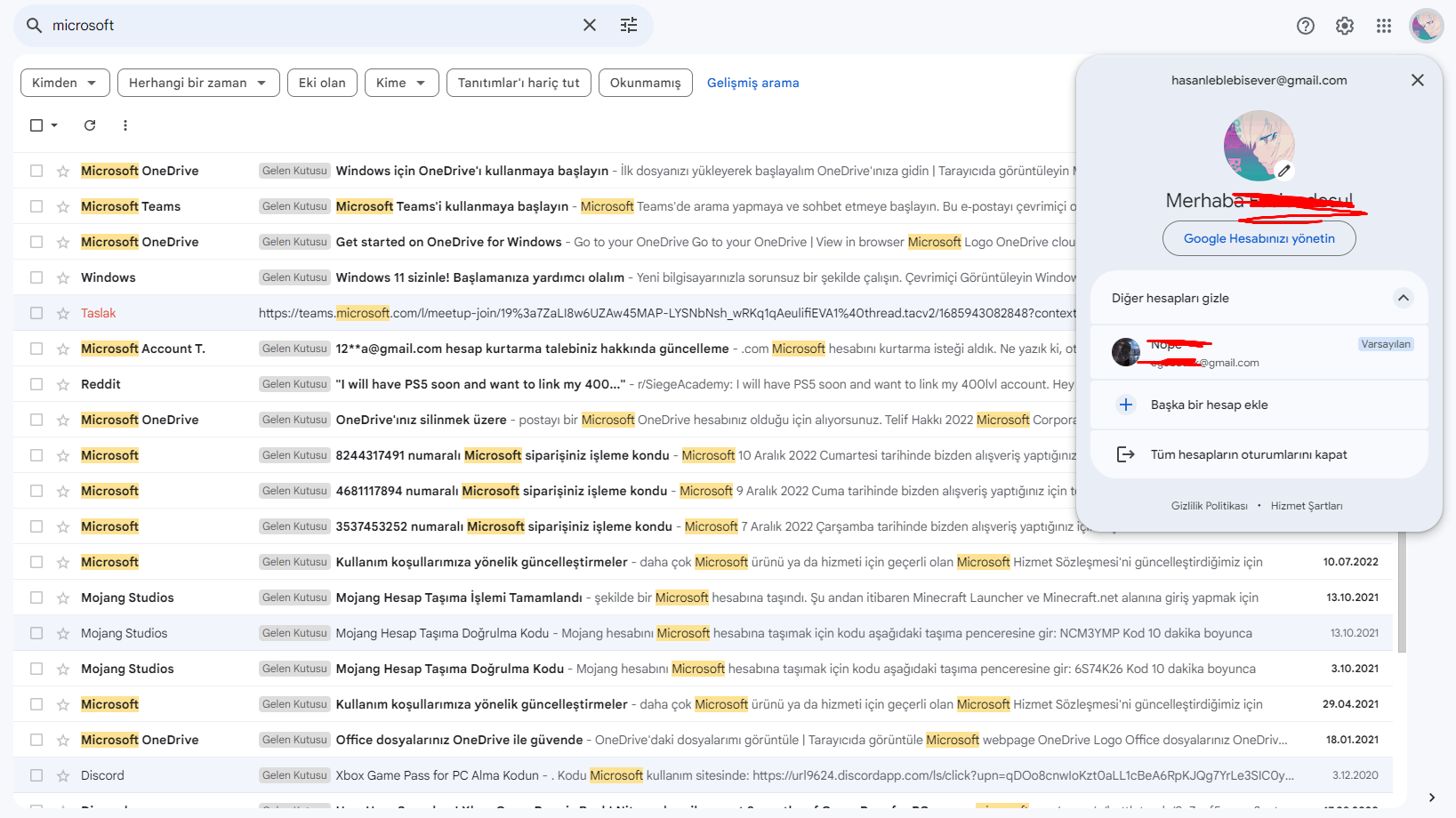The width and height of the screenshot is (1456, 818).
Task: Star the Office dosyalarınız OneDrive email
Action: point(63,740)
